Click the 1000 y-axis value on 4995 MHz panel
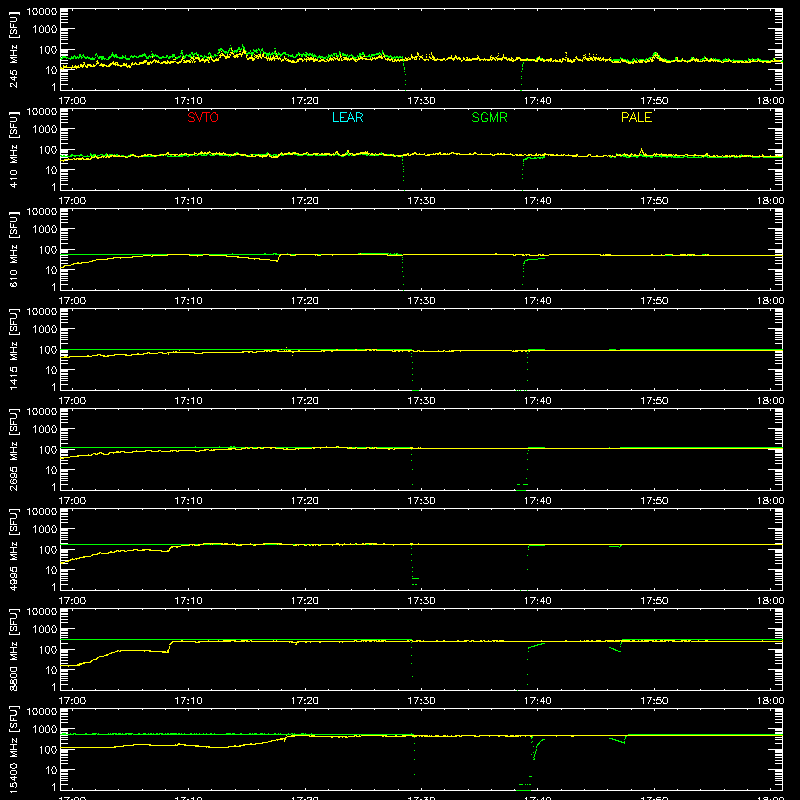 45,530
